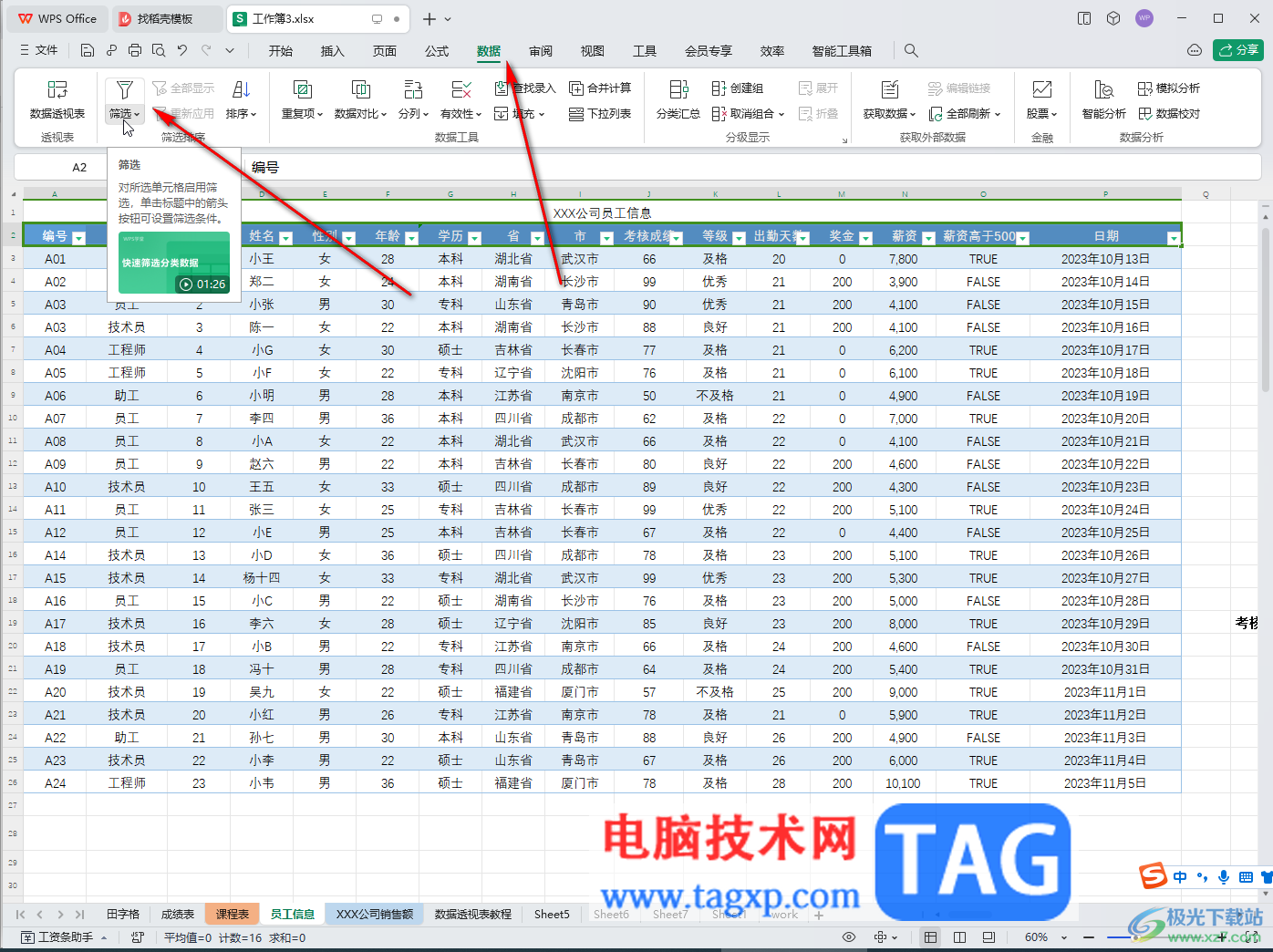This screenshot has height=952, width=1273.
Task: Click the search magnifier icon in ribbon
Action: pos(911,51)
